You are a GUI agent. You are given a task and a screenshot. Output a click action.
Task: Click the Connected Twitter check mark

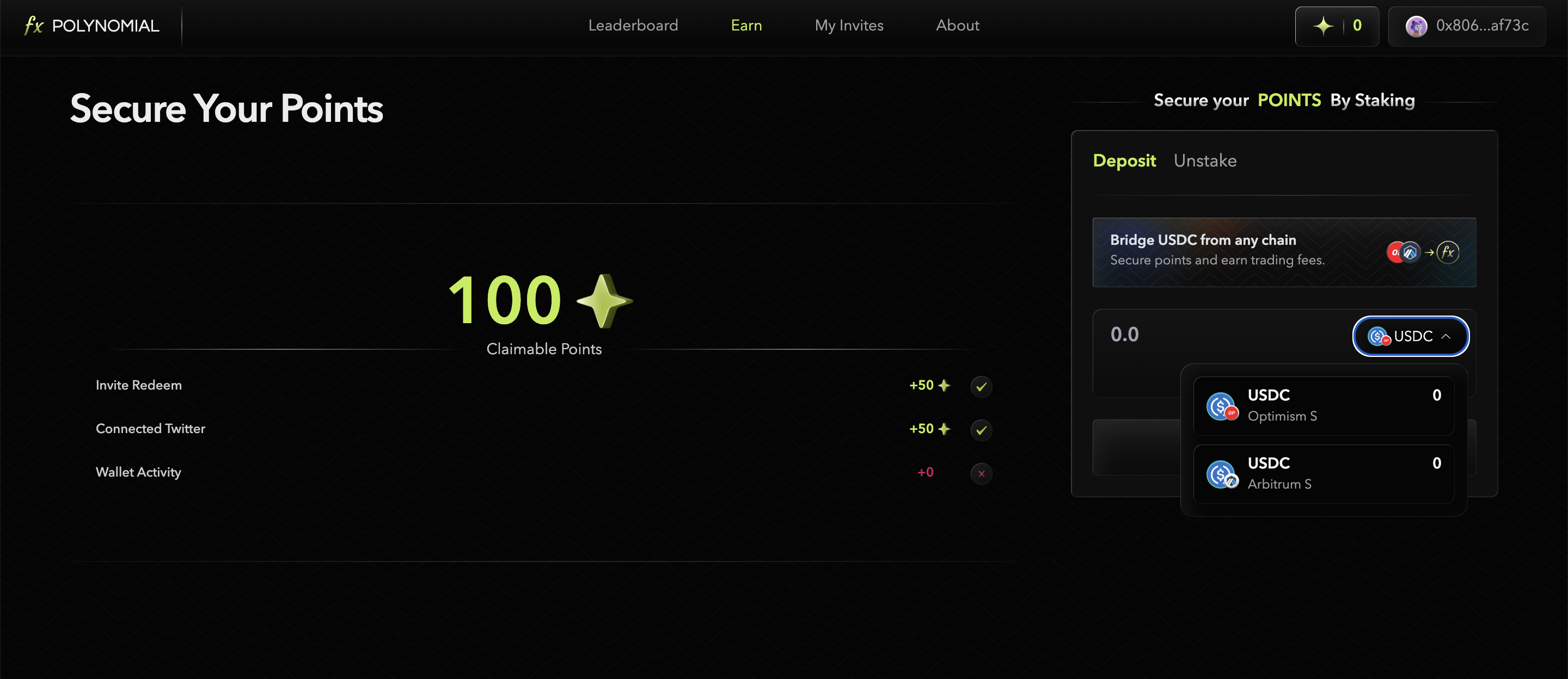[x=981, y=430]
